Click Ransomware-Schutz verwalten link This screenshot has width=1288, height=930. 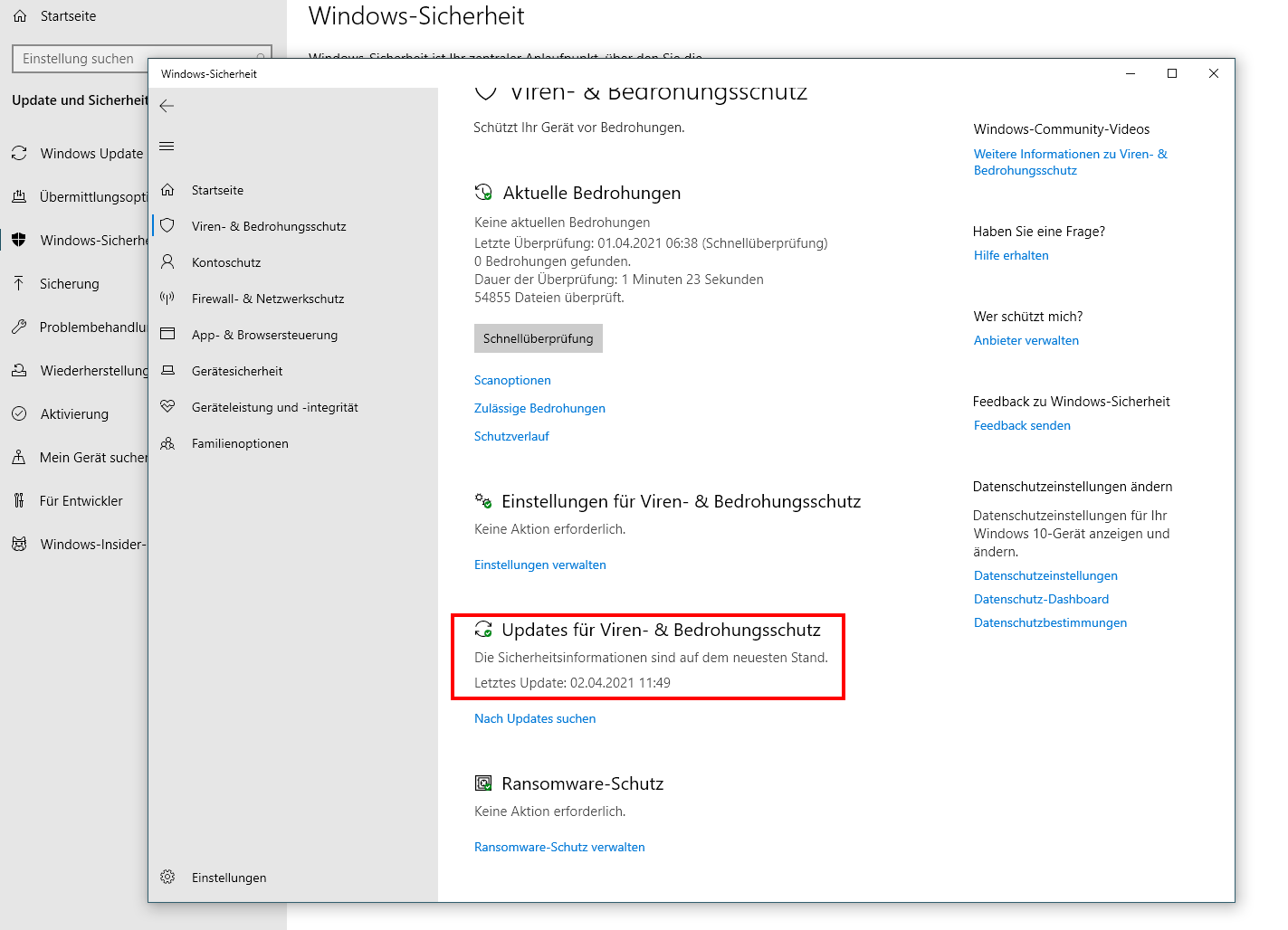pyautogui.click(x=559, y=847)
